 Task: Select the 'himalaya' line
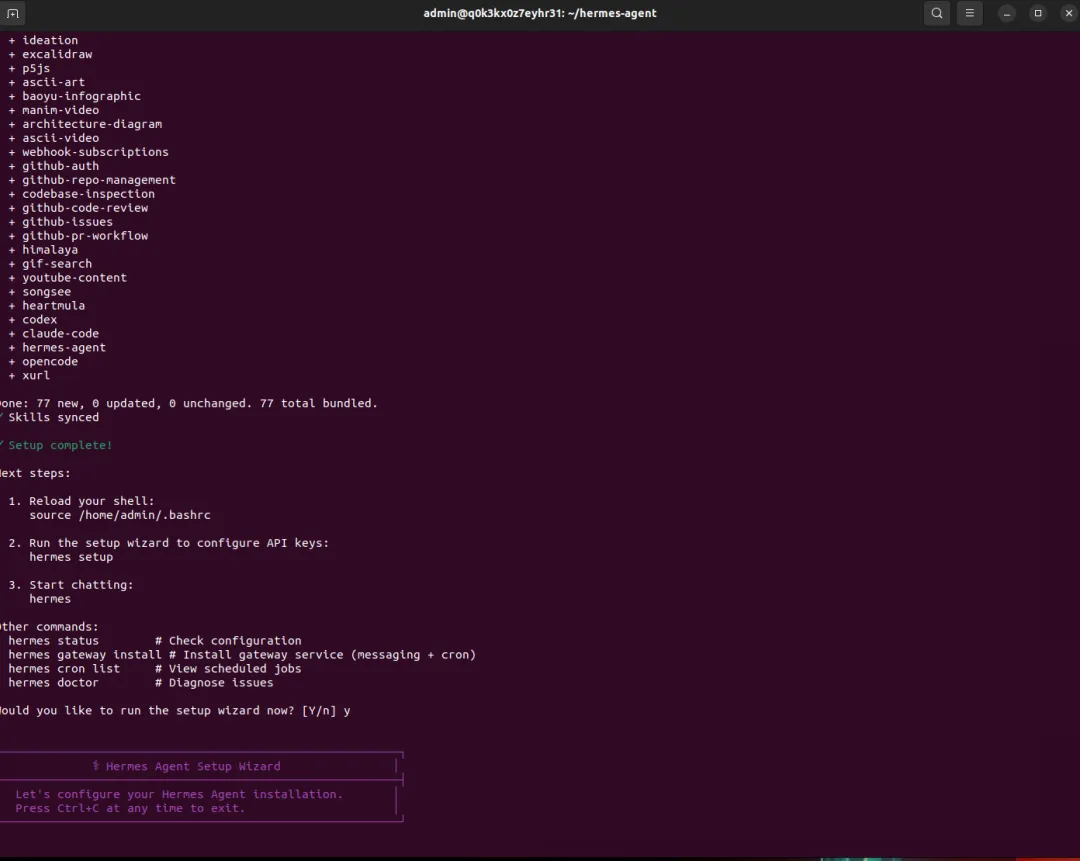point(43,249)
